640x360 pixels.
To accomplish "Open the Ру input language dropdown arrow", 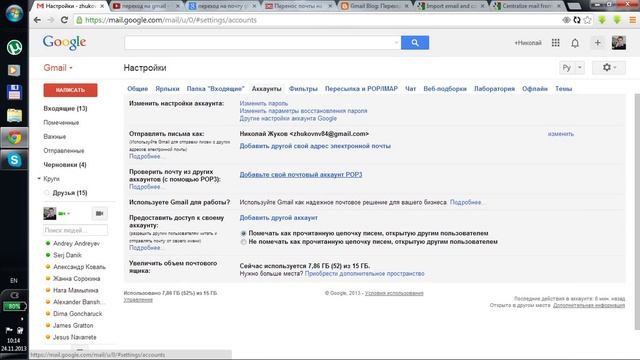I will [580, 67].
